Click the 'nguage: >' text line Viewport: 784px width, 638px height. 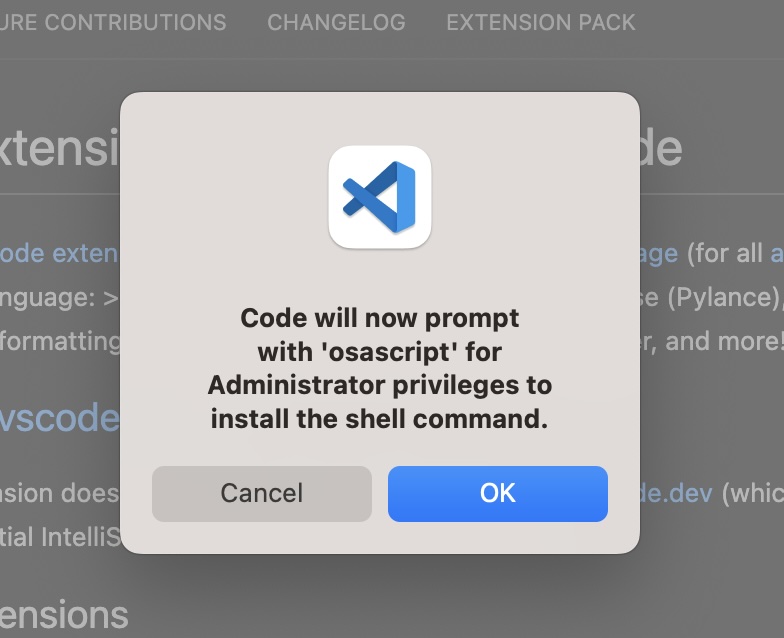click(x=59, y=298)
